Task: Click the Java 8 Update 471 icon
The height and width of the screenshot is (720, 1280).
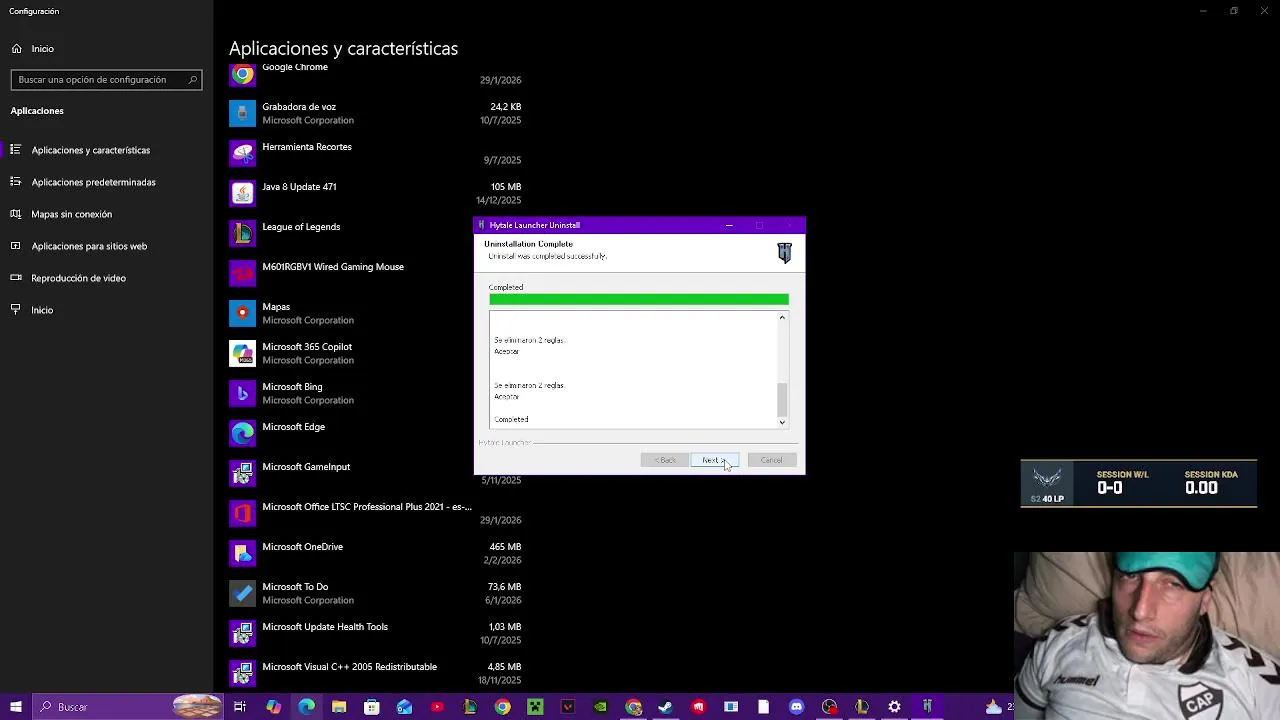Action: point(242,193)
